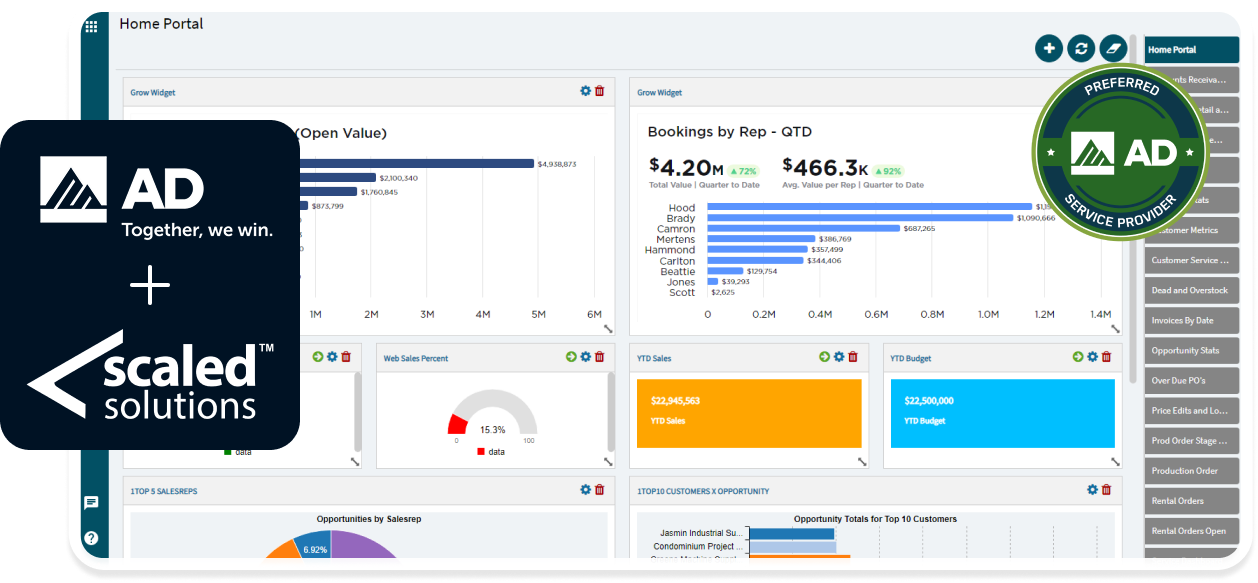Click the Web Sales Percent gauge
1258x583 pixels.
(492, 411)
